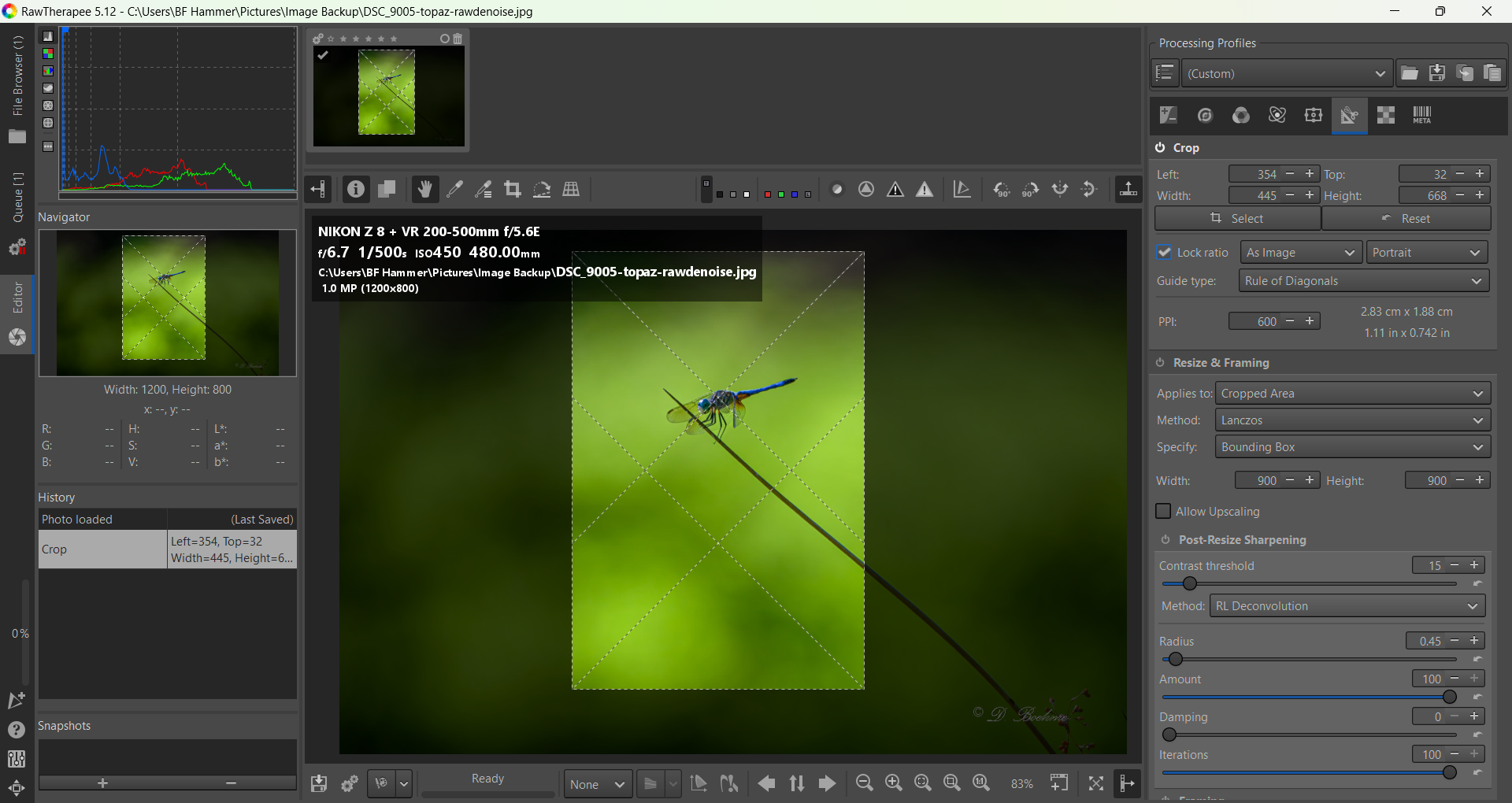Select the Crop selection tool in toolbar
The image size is (1512, 803).
coord(513,189)
